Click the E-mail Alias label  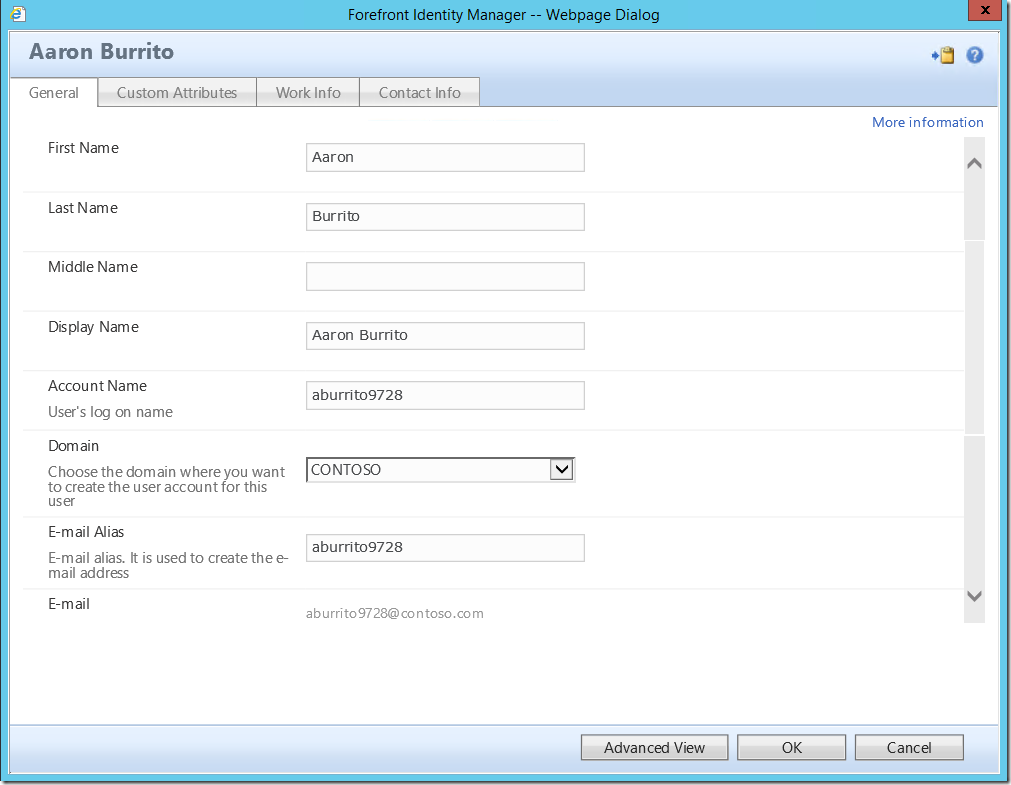[x=86, y=532]
